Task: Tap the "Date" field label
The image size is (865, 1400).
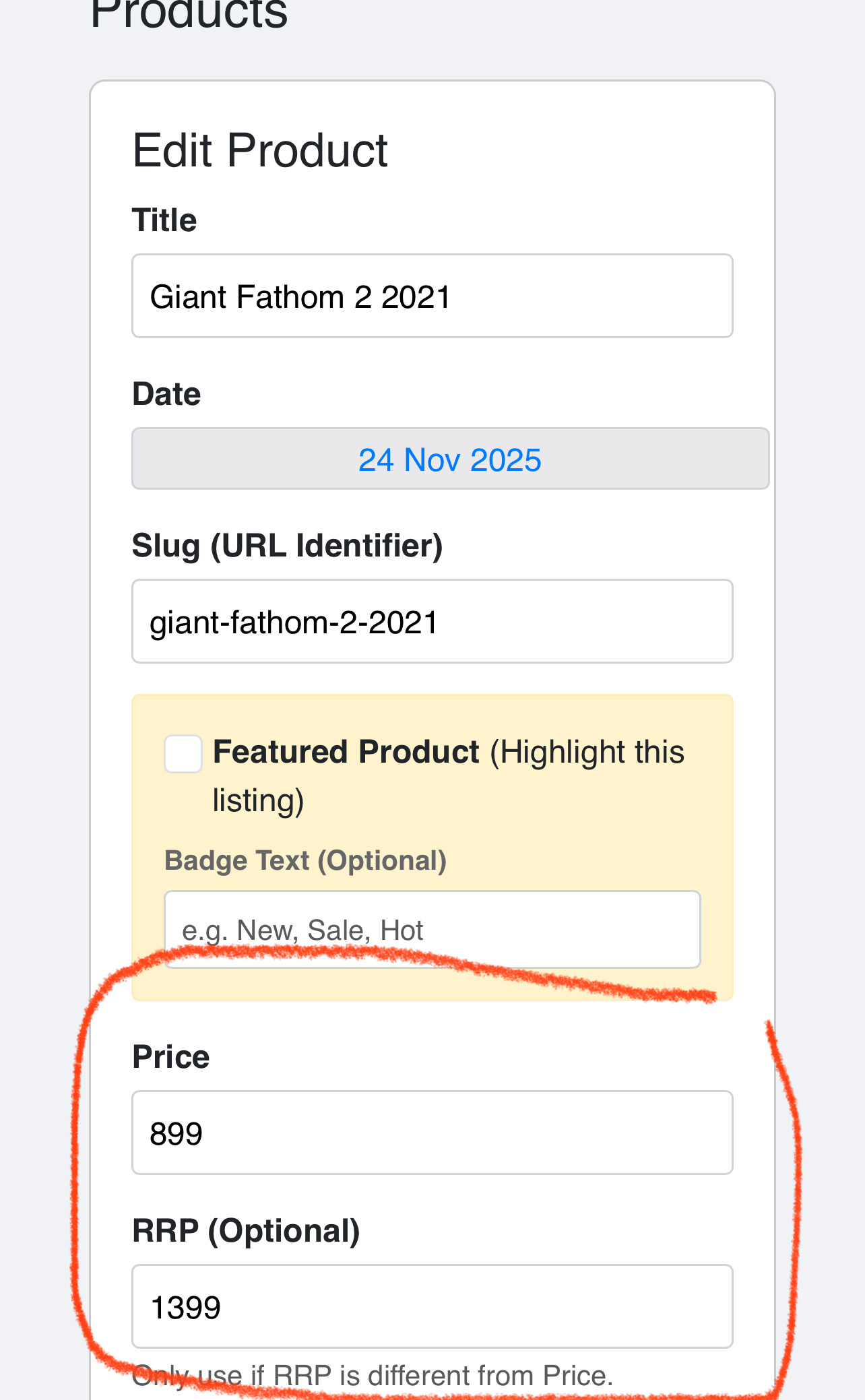Action: (x=166, y=394)
